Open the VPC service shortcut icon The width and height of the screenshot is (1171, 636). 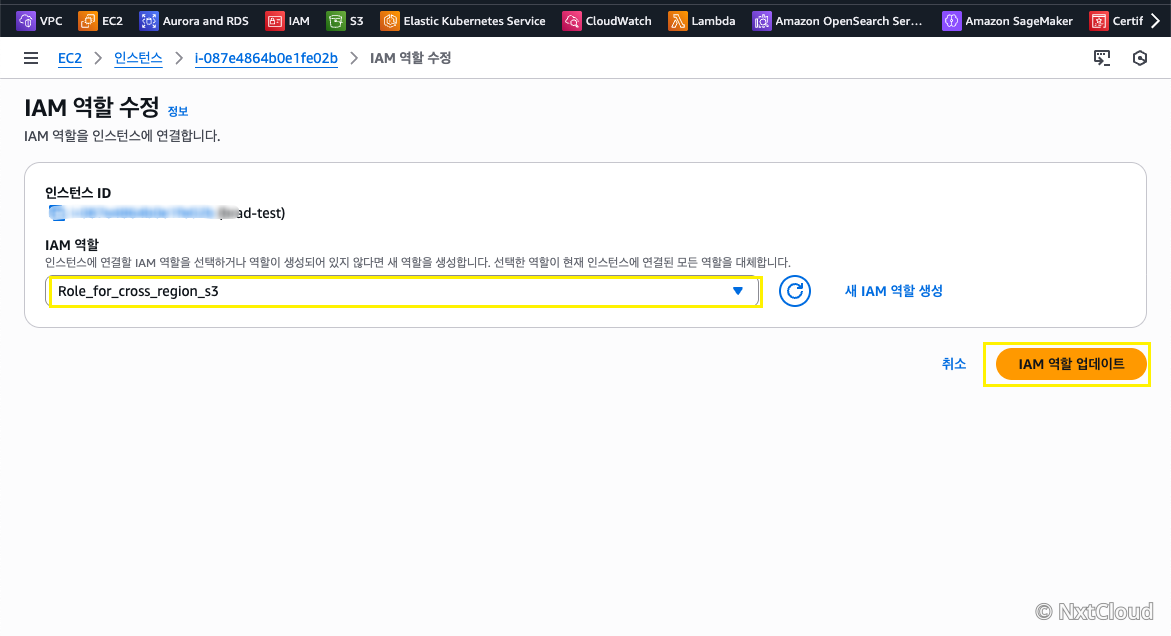(x=25, y=21)
